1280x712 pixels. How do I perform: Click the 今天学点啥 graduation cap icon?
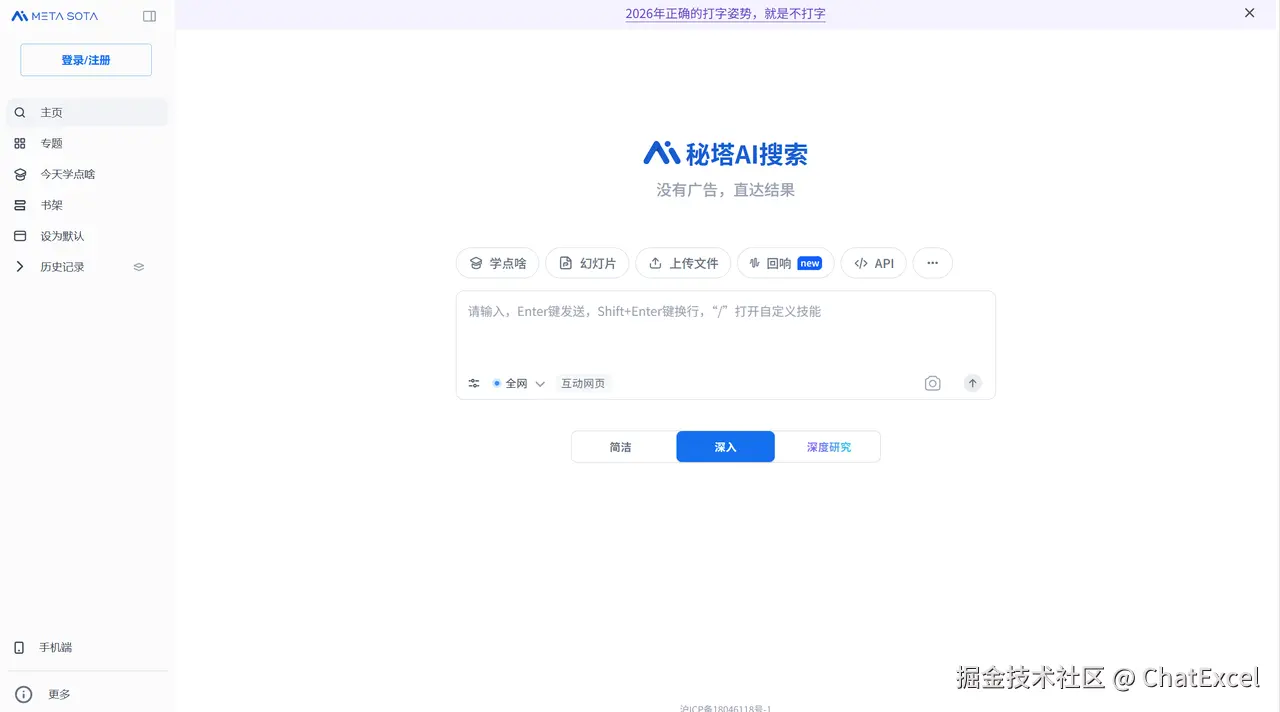pyautogui.click(x=20, y=174)
